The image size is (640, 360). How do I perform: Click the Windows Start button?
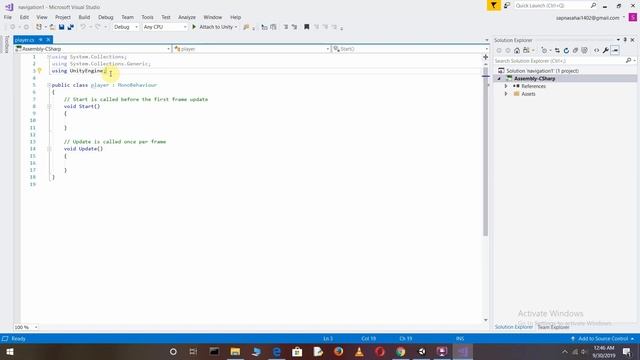tap(10, 351)
